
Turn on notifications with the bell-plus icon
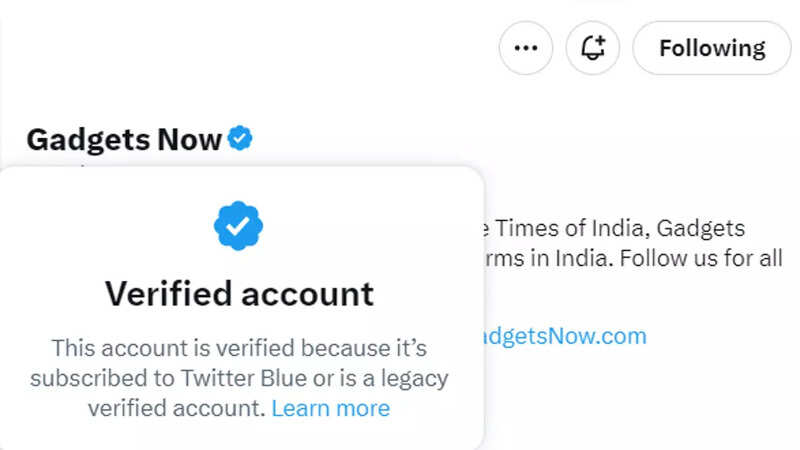592,48
